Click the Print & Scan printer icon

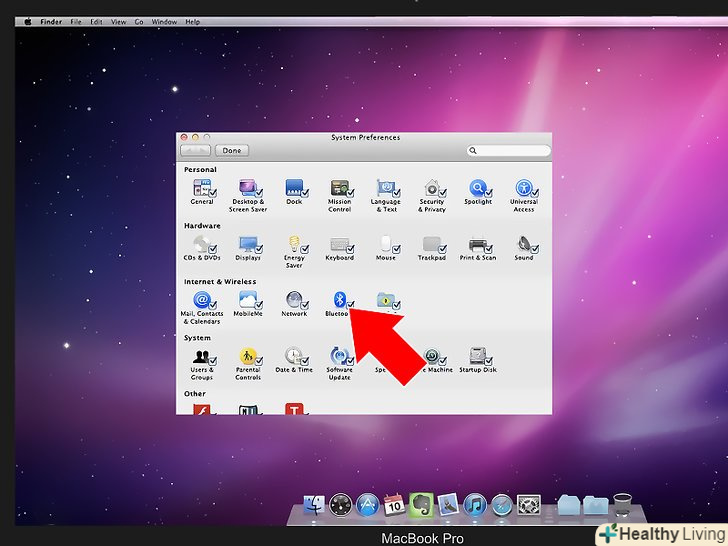tap(477, 244)
